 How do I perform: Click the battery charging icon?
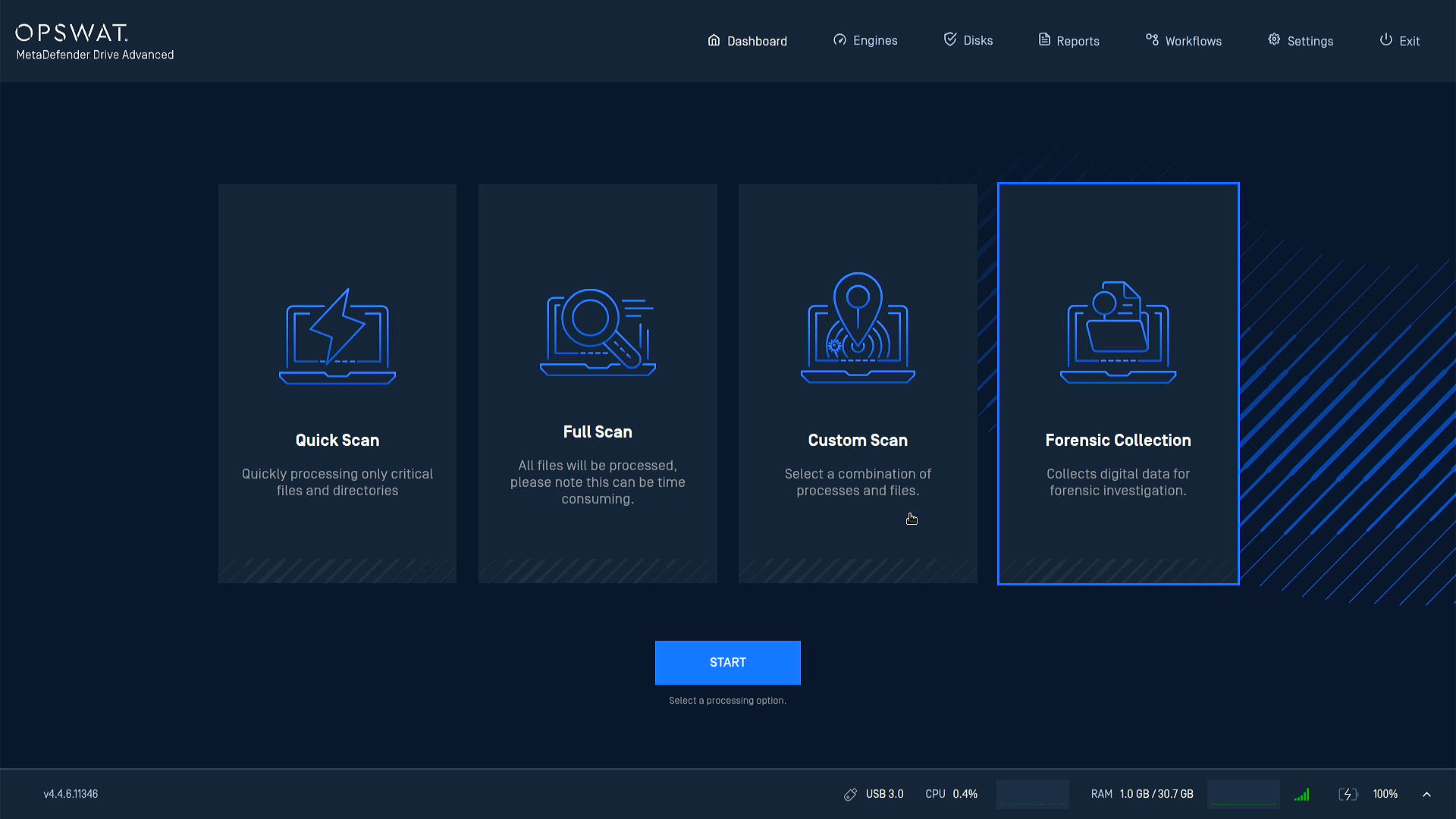pos(1348,794)
